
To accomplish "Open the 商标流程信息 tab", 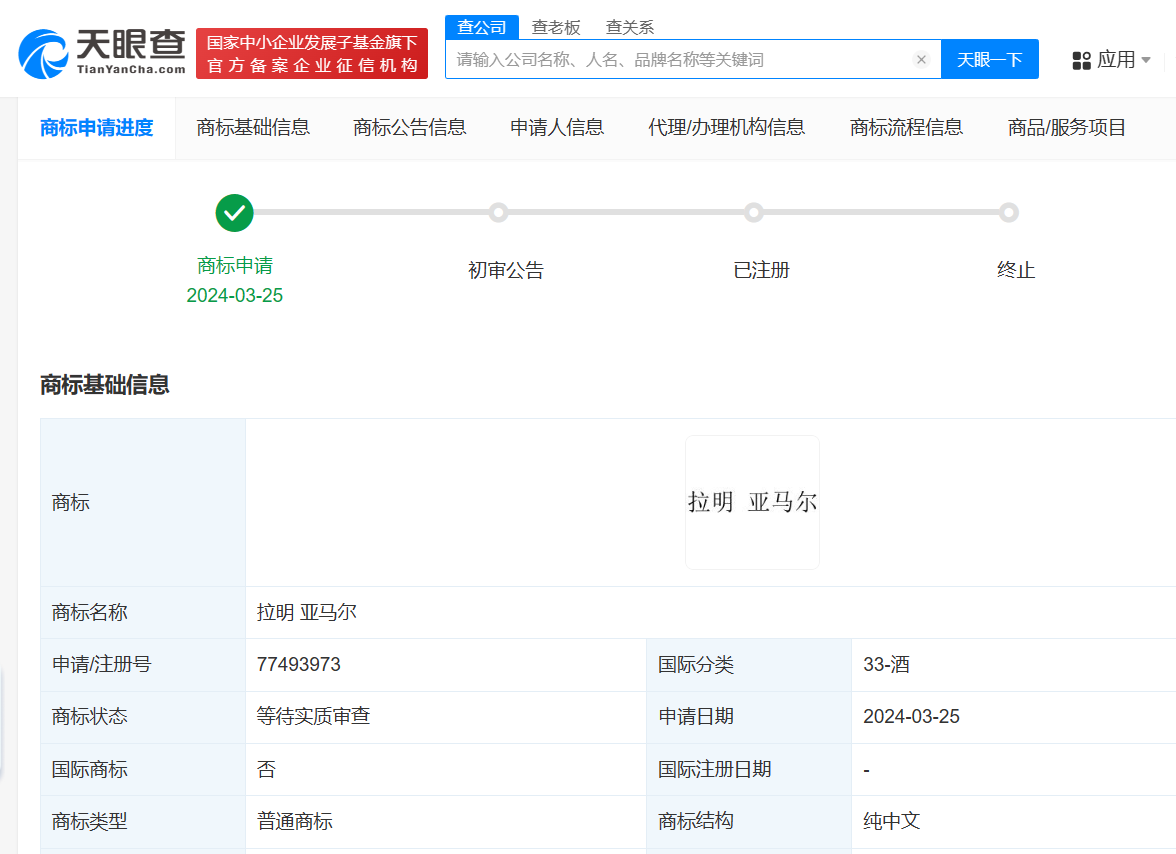I will pyautogui.click(x=906, y=127).
